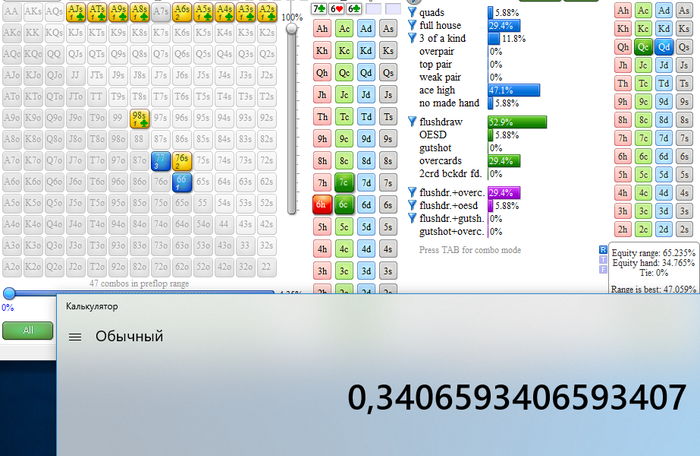The height and width of the screenshot is (456, 700).
Task: Click the "Обычный" calculator mode title
Action: point(129,336)
